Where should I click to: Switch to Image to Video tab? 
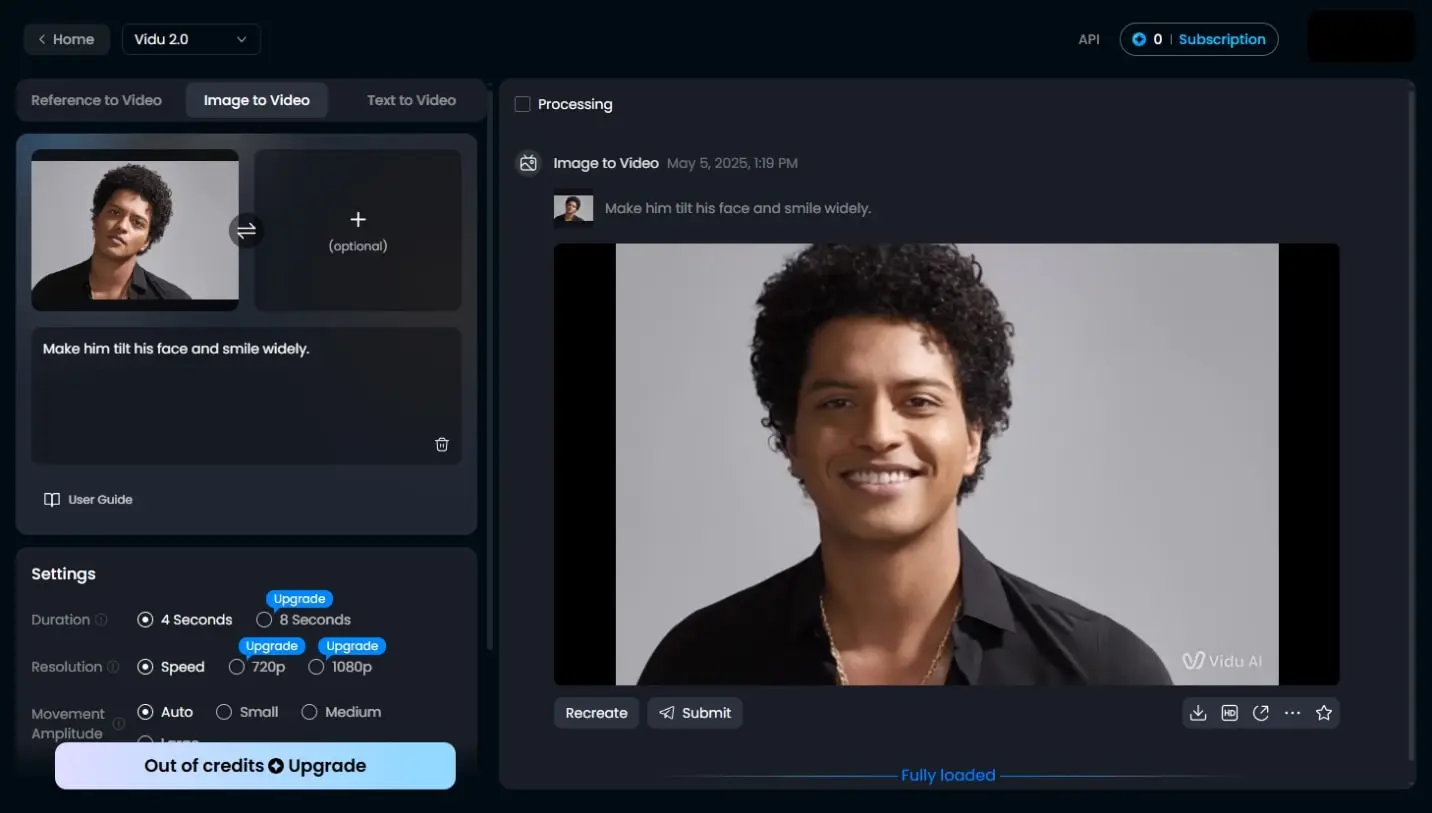click(257, 100)
